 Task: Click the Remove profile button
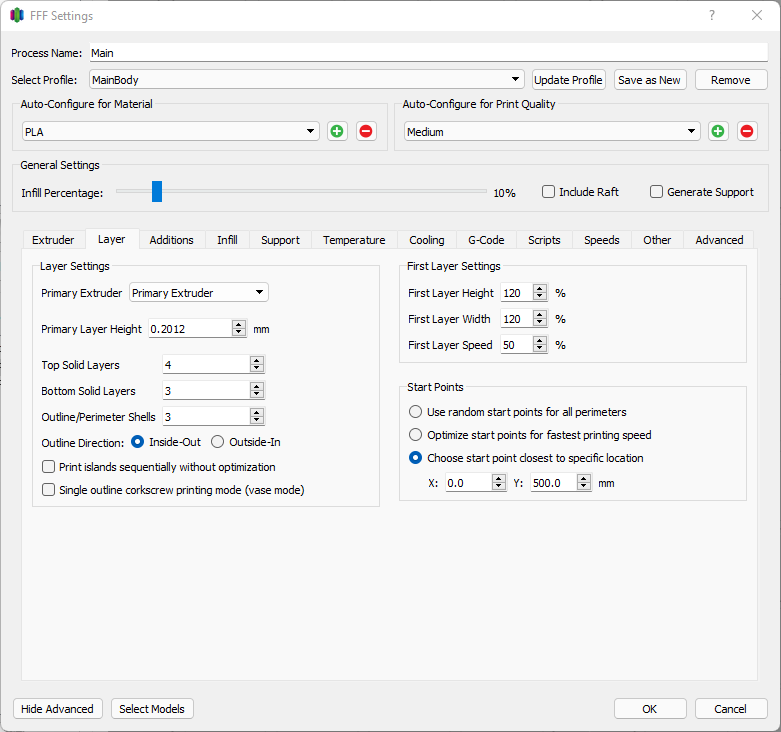[731, 80]
